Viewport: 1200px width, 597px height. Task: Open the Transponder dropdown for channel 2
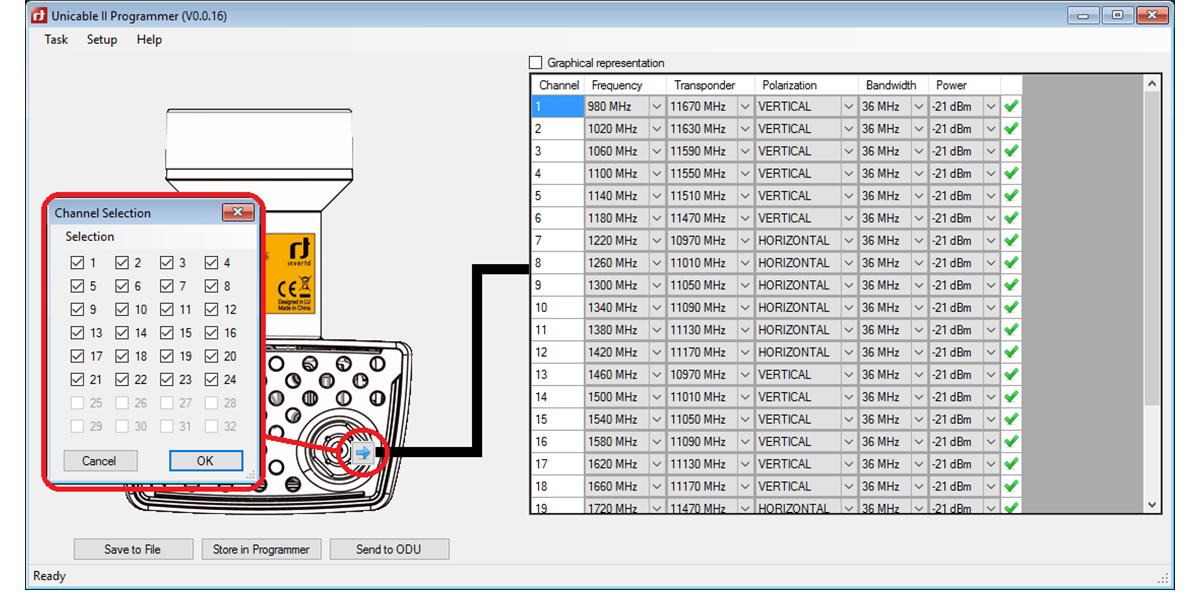(745, 129)
